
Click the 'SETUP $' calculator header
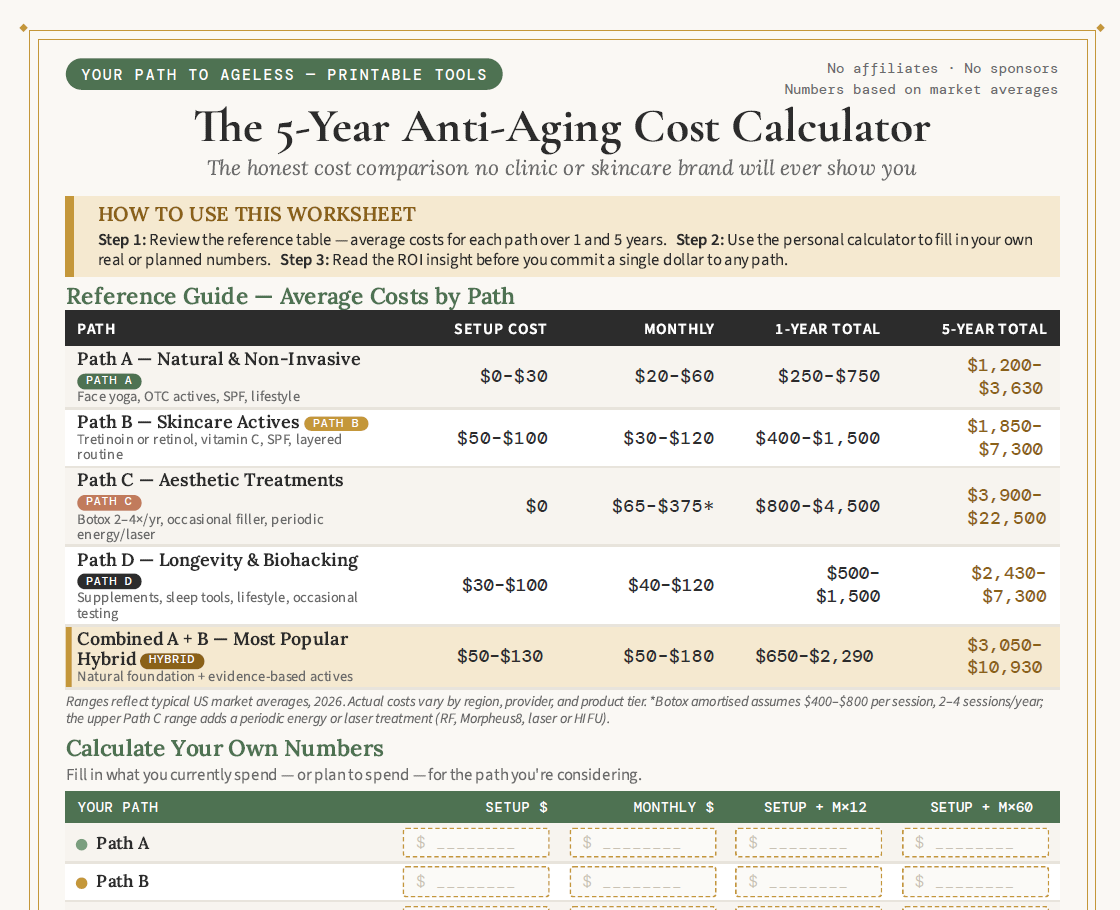516,807
